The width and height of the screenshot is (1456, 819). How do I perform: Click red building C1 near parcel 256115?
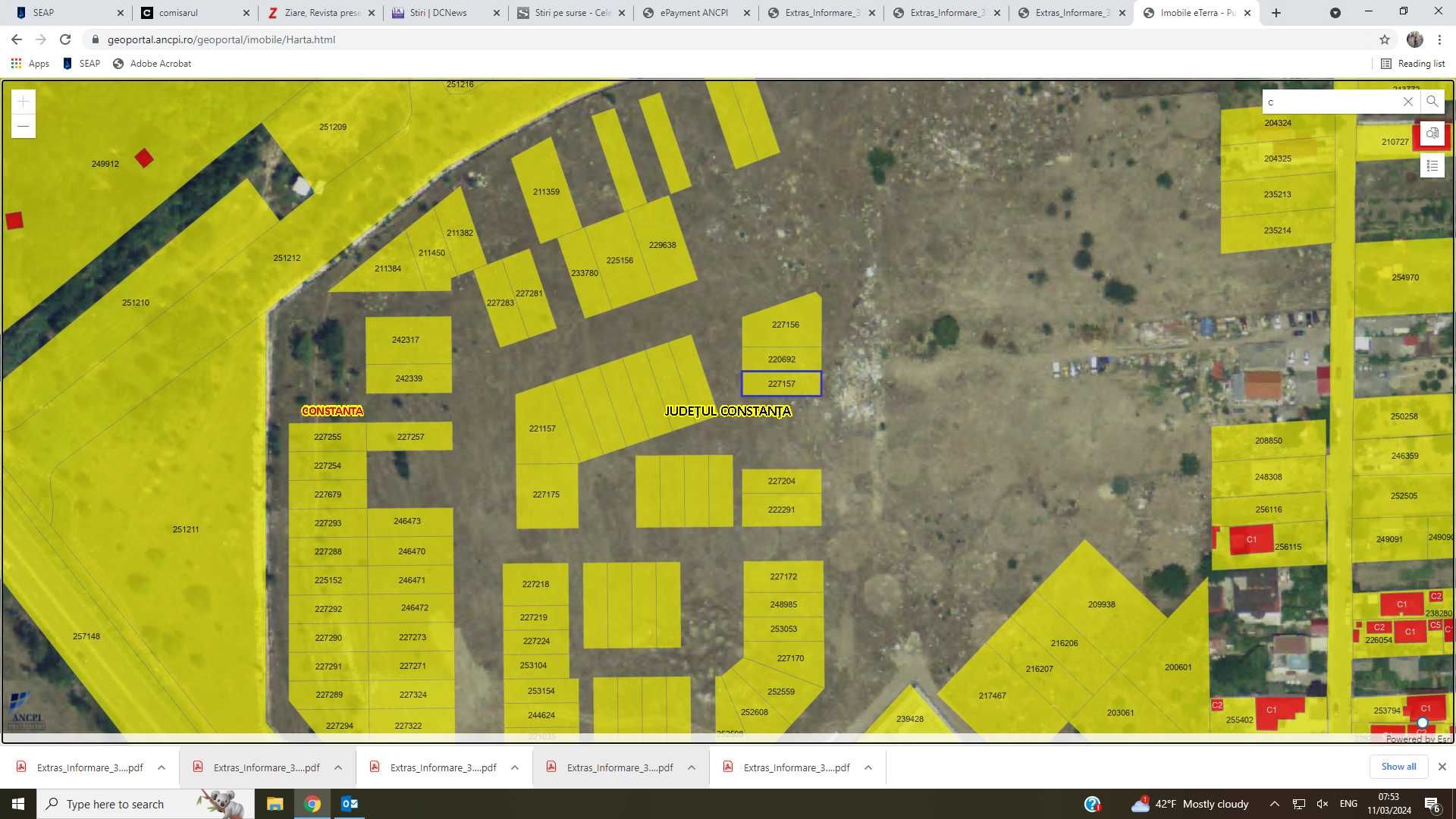coord(1251,539)
